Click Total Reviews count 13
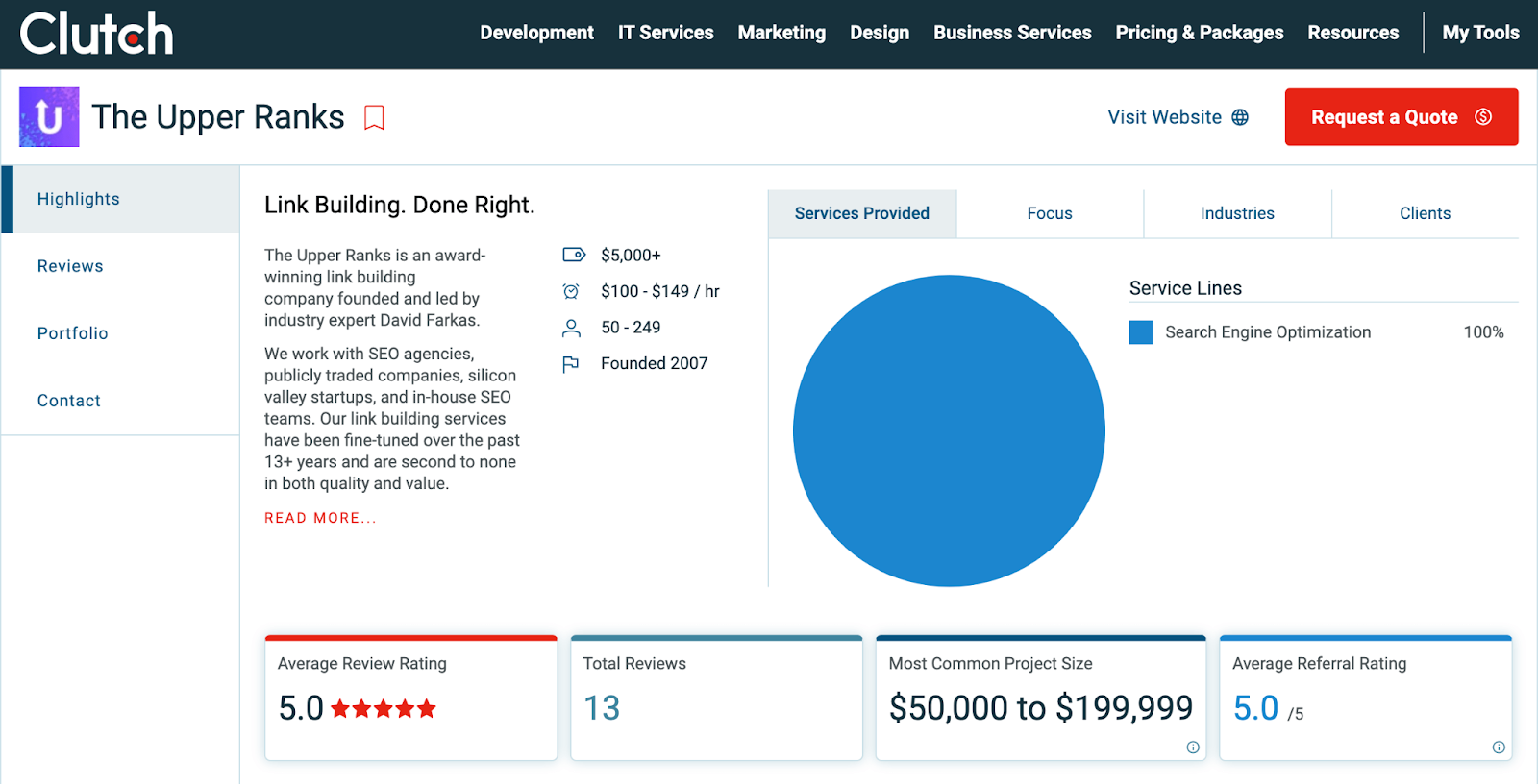Viewport: 1538px width, 784px height. coord(602,708)
